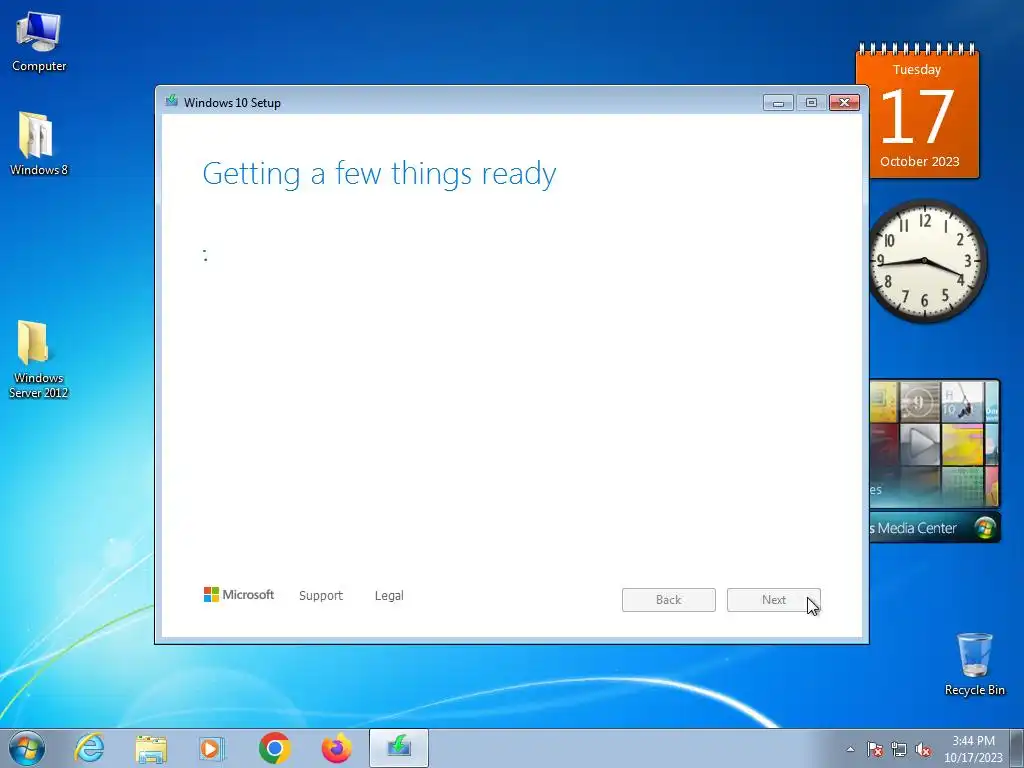
Task: Click the Show desktop strip on the taskbar
Action: tap(1017, 748)
